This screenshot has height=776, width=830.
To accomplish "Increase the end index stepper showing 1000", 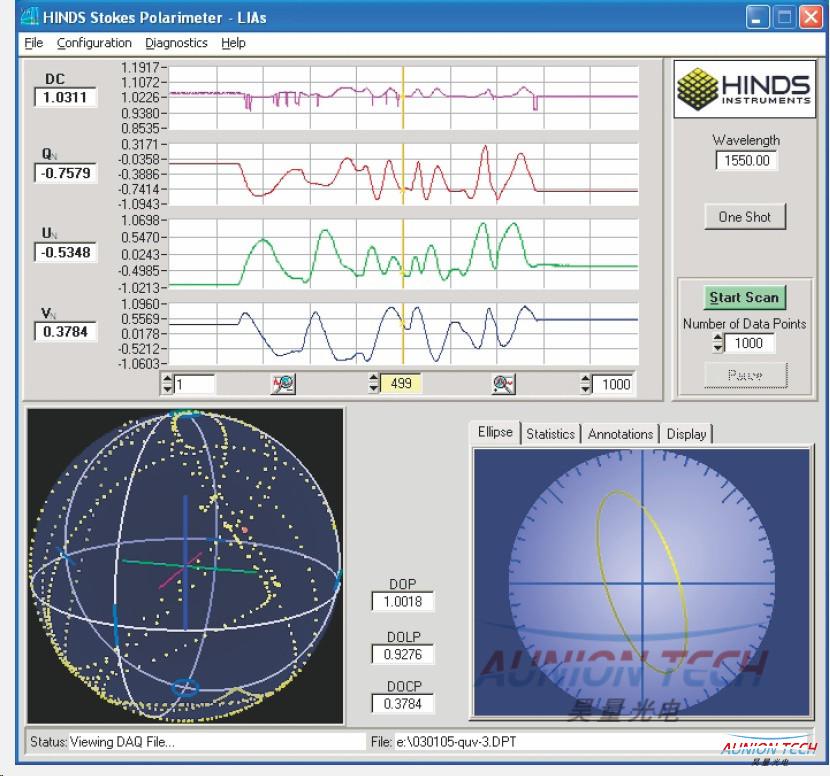I will click(x=585, y=379).
